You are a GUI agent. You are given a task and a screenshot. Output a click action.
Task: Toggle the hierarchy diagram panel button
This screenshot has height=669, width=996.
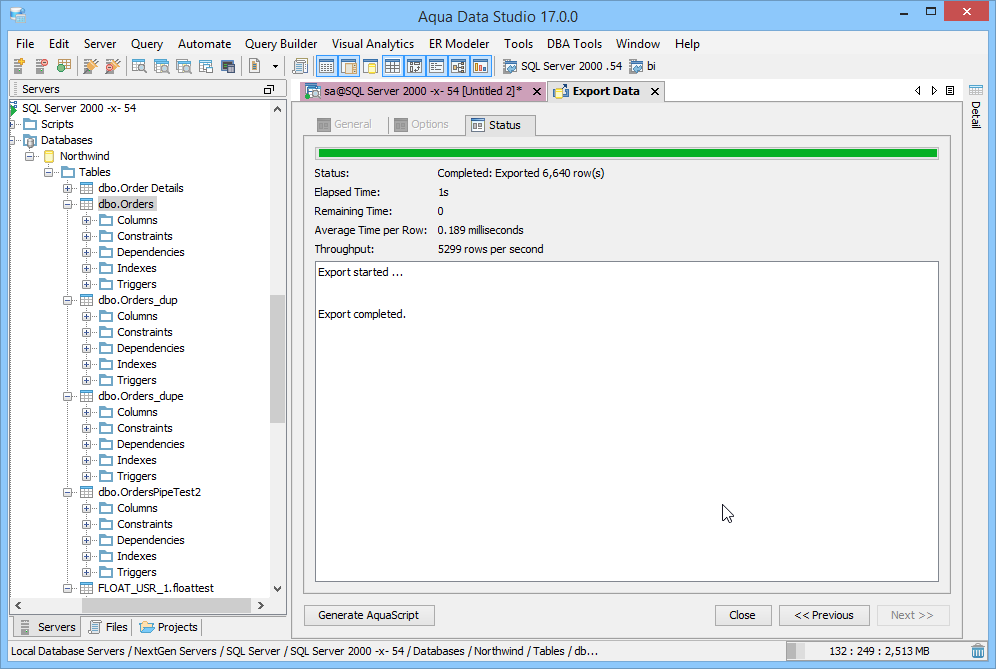(459, 66)
